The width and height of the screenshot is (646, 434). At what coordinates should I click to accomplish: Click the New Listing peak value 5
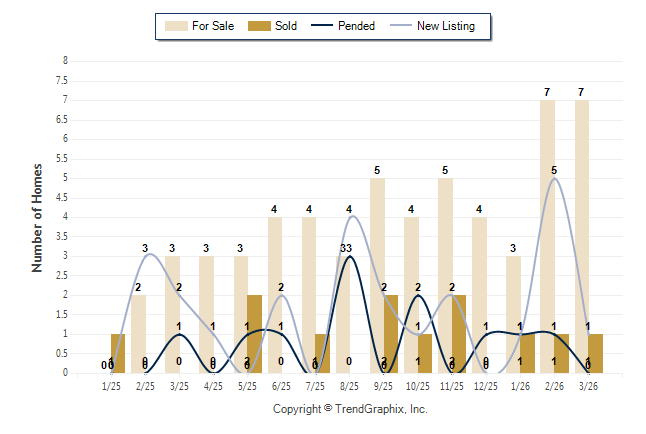(554, 170)
